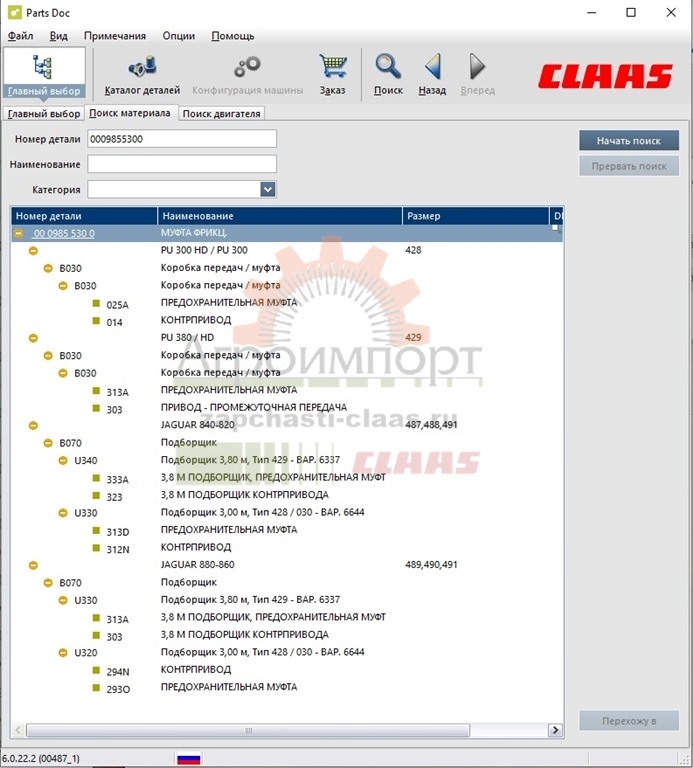Open Каталог деталей parts catalog icon
The width and height of the screenshot is (693, 768).
click(142, 74)
